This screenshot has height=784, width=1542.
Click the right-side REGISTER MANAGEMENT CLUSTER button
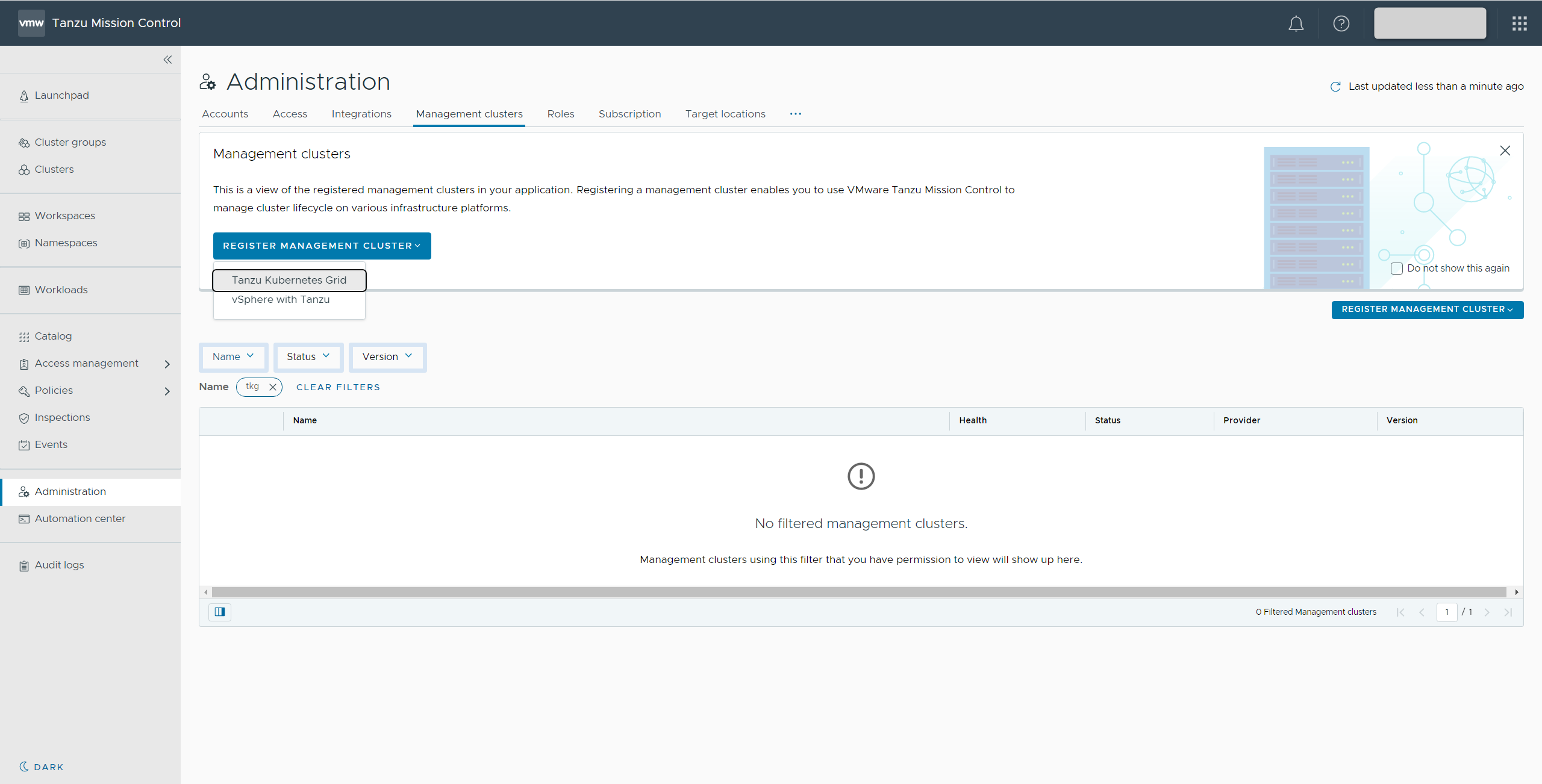coord(1427,310)
